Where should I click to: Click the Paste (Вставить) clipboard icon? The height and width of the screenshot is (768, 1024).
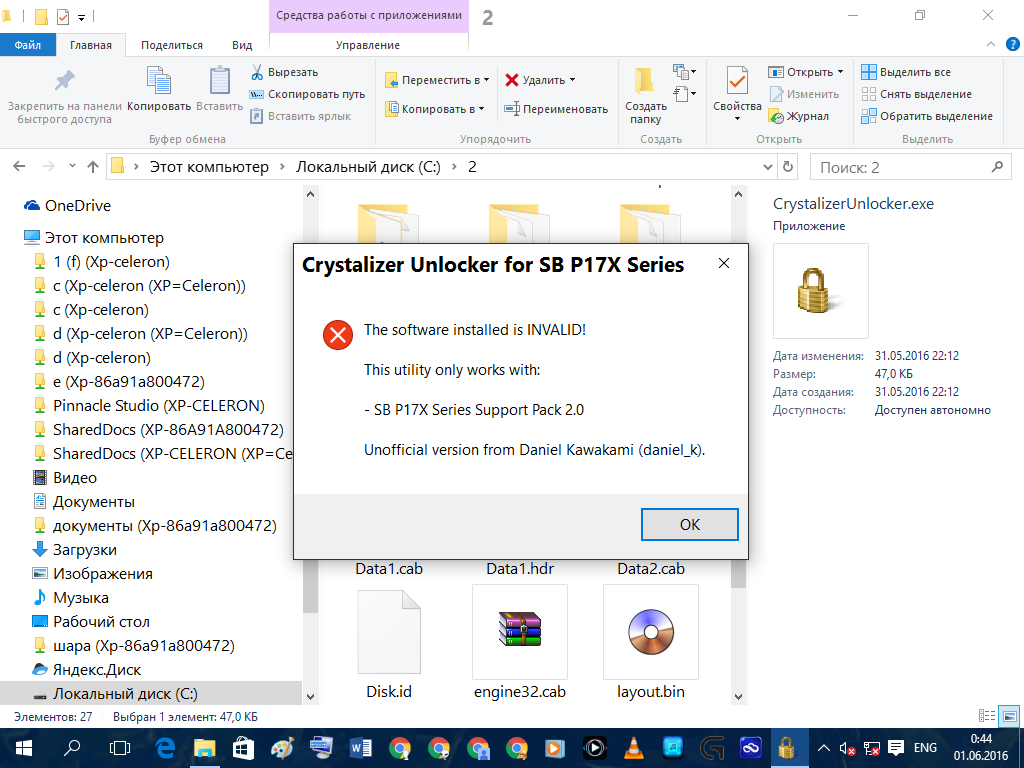pyautogui.click(x=219, y=81)
